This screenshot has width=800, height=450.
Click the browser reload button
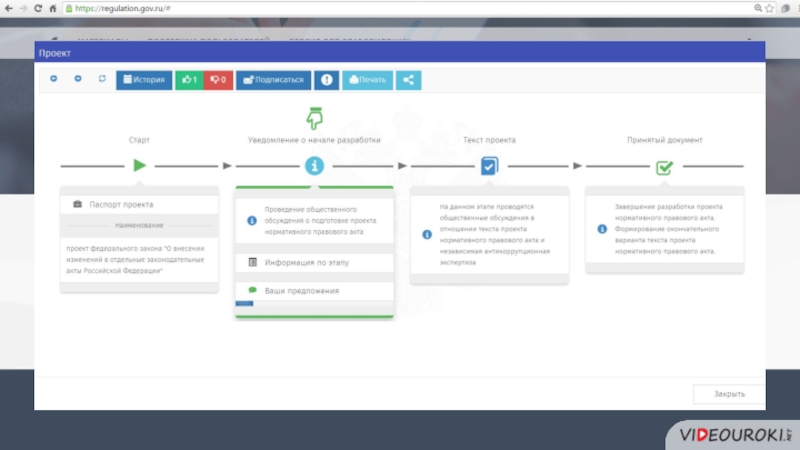click(x=38, y=8)
